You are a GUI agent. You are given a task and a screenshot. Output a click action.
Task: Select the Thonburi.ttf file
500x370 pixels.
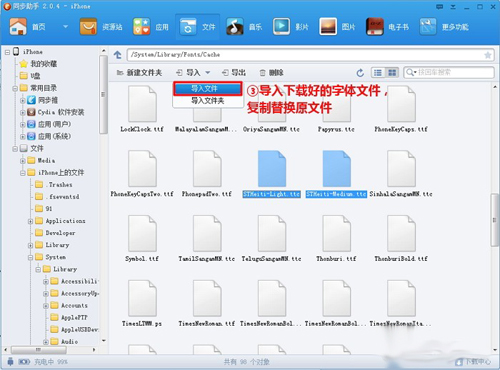[x=336, y=238]
